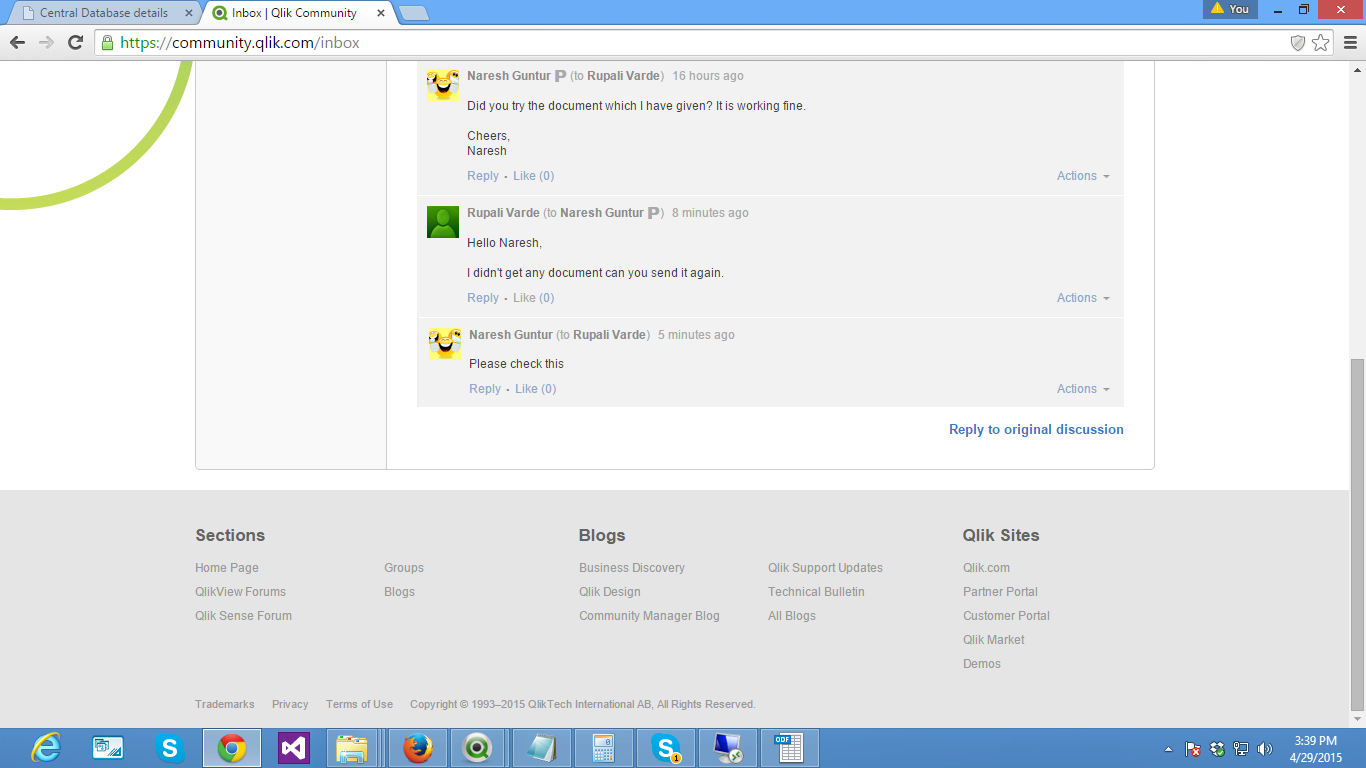
Task: Click the green SSL padlock icon
Action: tap(107, 42)
